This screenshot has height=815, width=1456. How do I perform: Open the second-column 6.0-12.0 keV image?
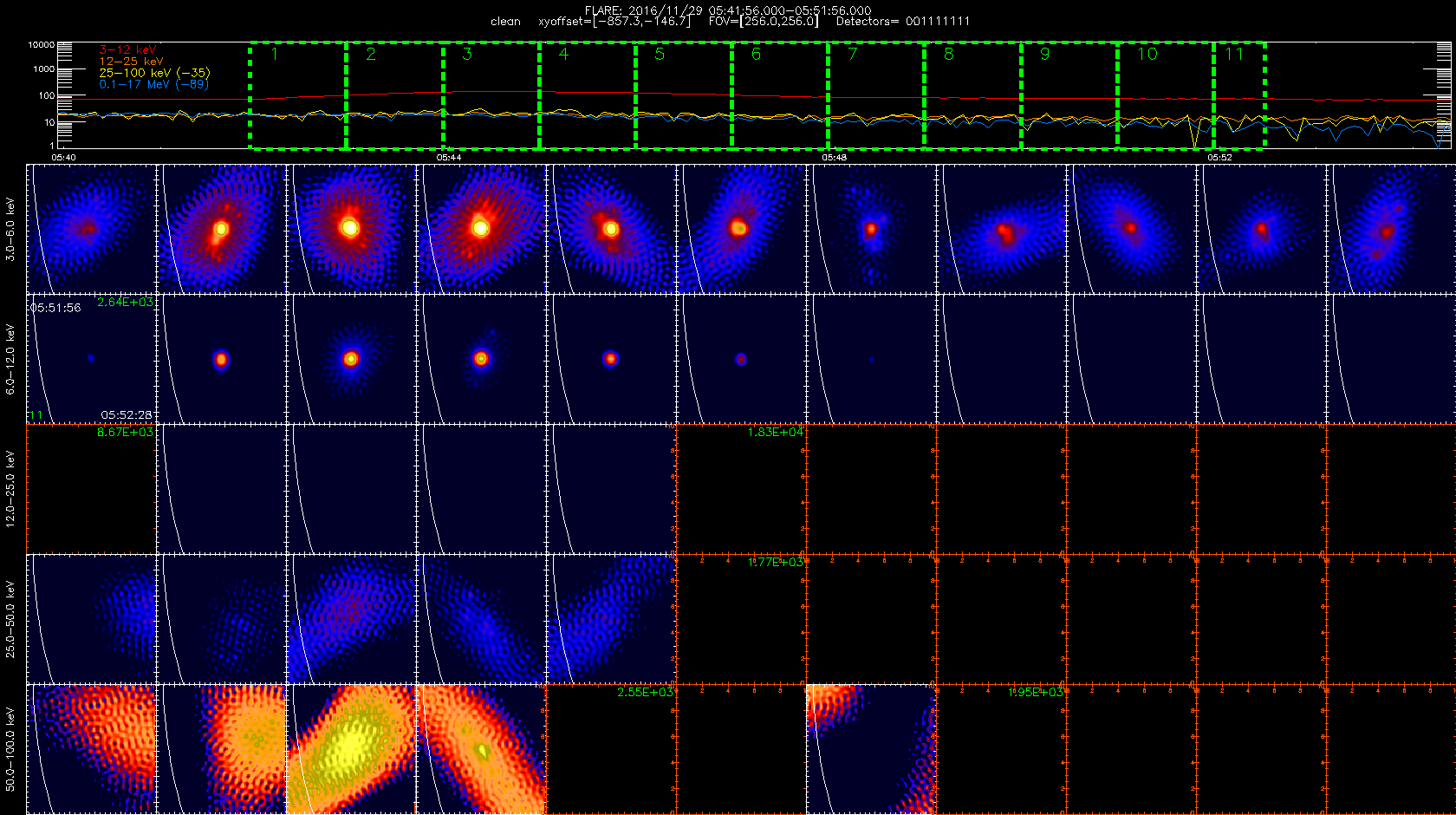click(x=221, y=359)
